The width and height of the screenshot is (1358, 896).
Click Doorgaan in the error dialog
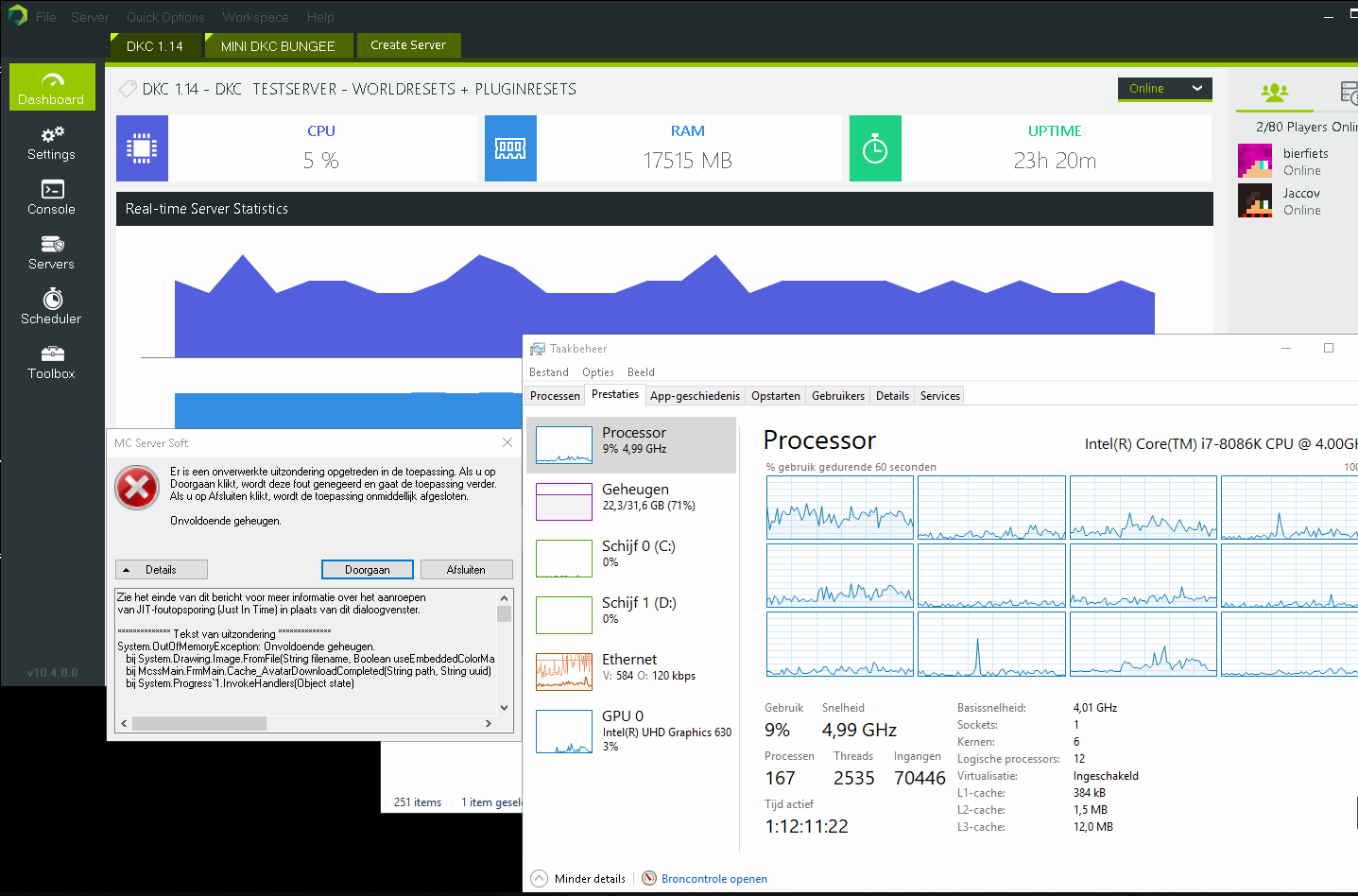point(367,569)
